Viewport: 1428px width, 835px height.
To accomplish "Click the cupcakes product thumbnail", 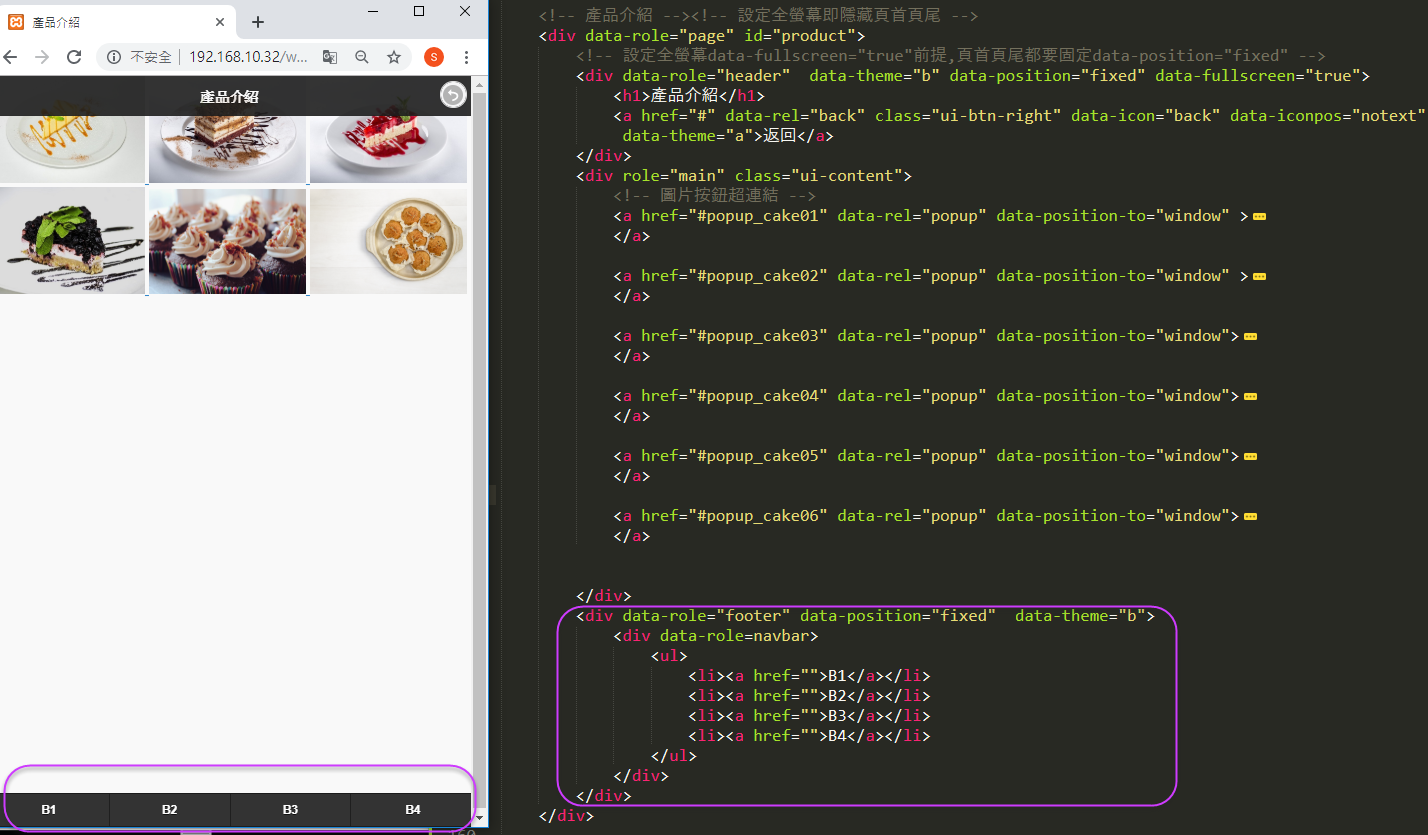I will pos(227,241).
